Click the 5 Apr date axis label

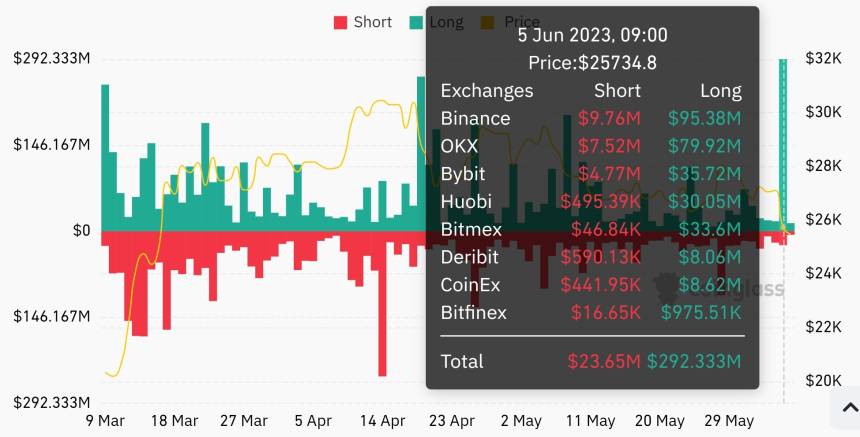(x=312, y=421)
